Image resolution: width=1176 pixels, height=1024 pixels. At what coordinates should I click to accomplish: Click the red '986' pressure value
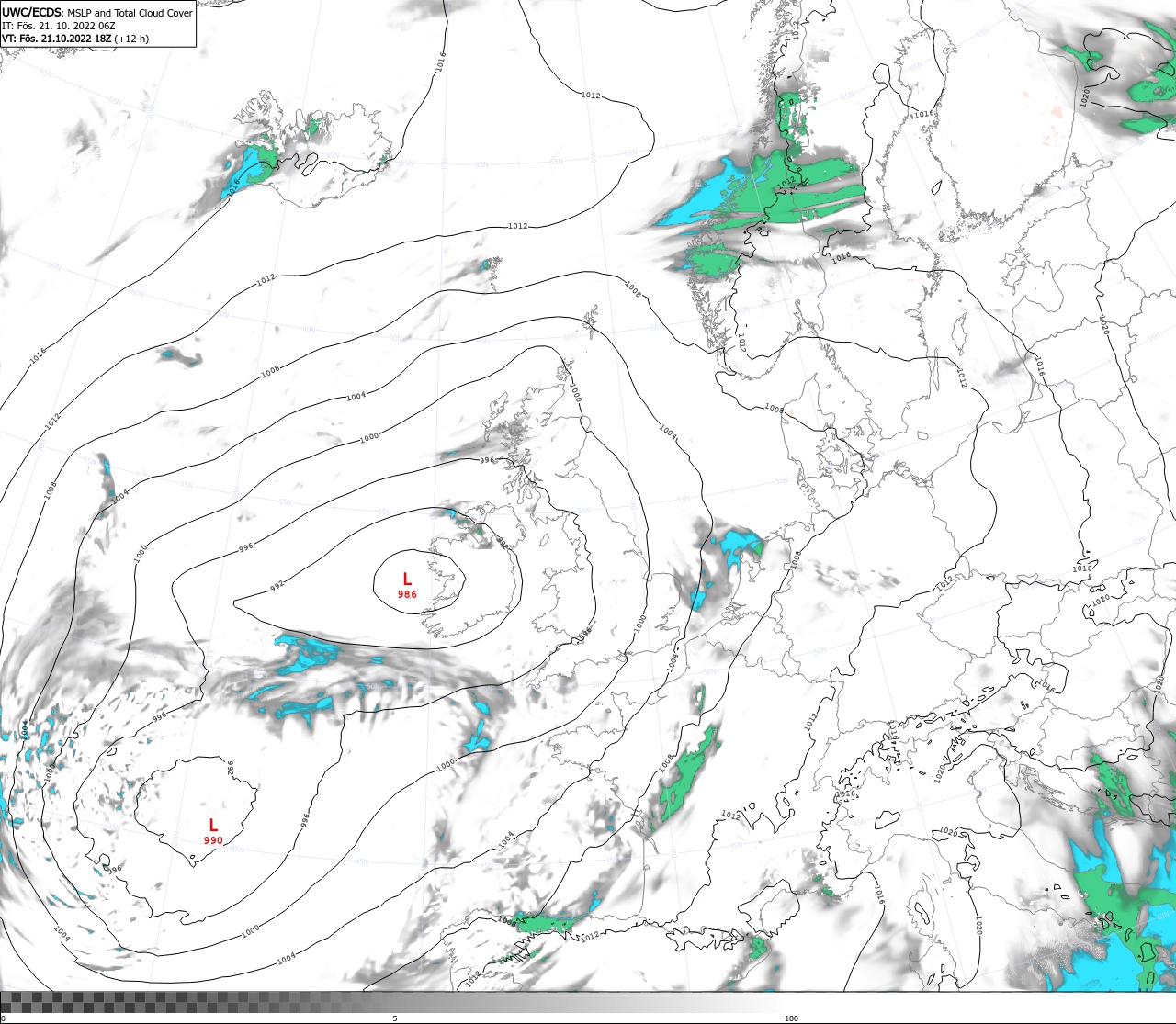coord(407,594)
